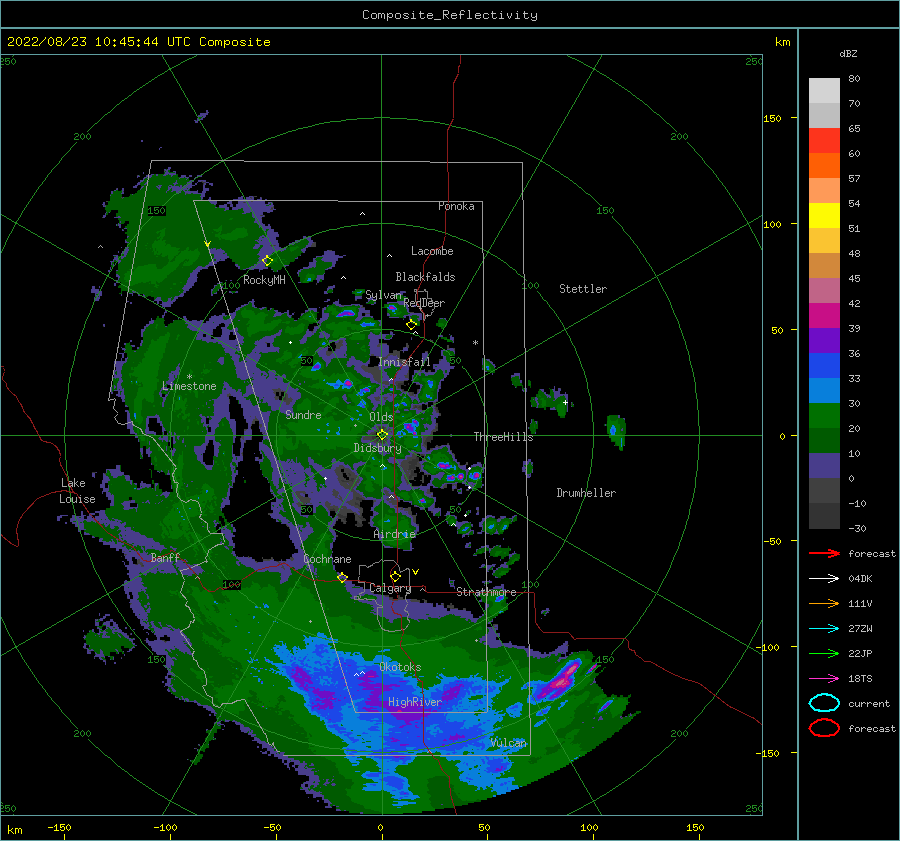Pick the lightest gray 70-80 dBZ swatch

click(824, 91)
